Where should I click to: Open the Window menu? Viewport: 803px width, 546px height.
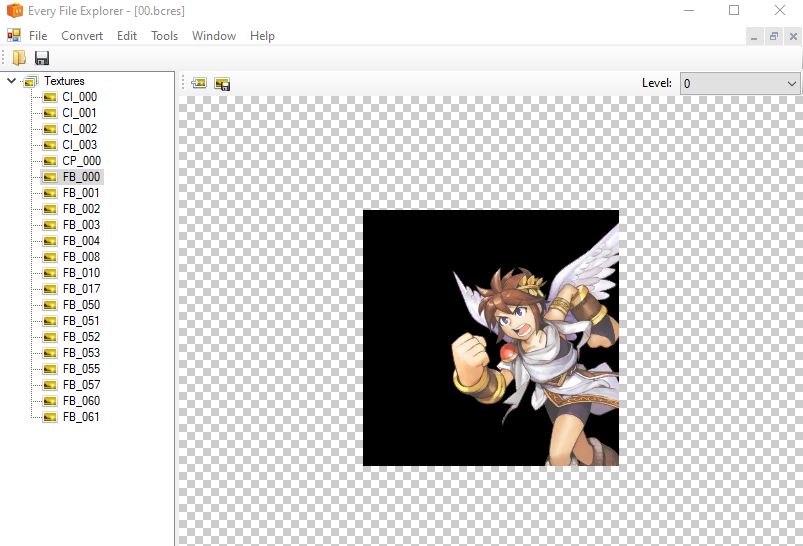click(x=214, y=36)
